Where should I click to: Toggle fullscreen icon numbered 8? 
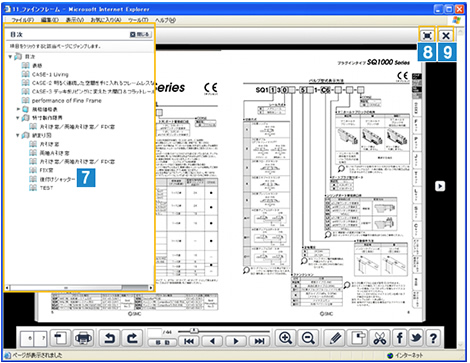pos(427,35)
